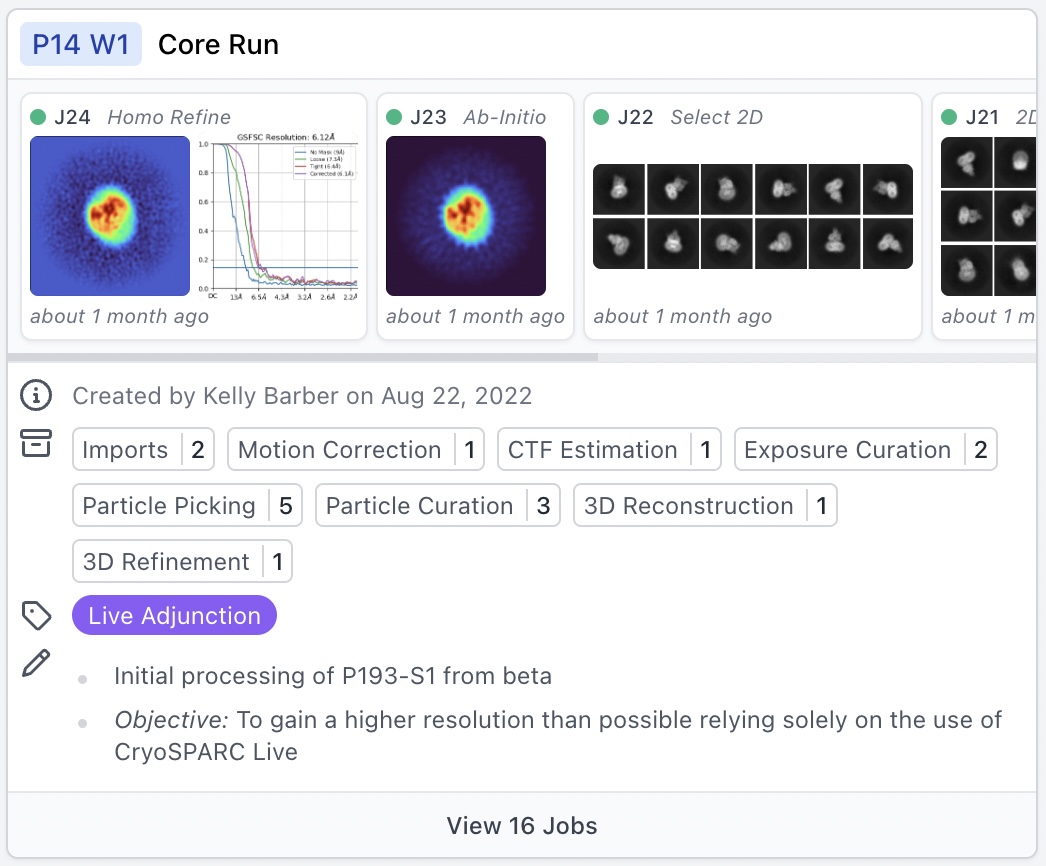
Task: Click J22 green status dot
Action: [x=601, y=117]
